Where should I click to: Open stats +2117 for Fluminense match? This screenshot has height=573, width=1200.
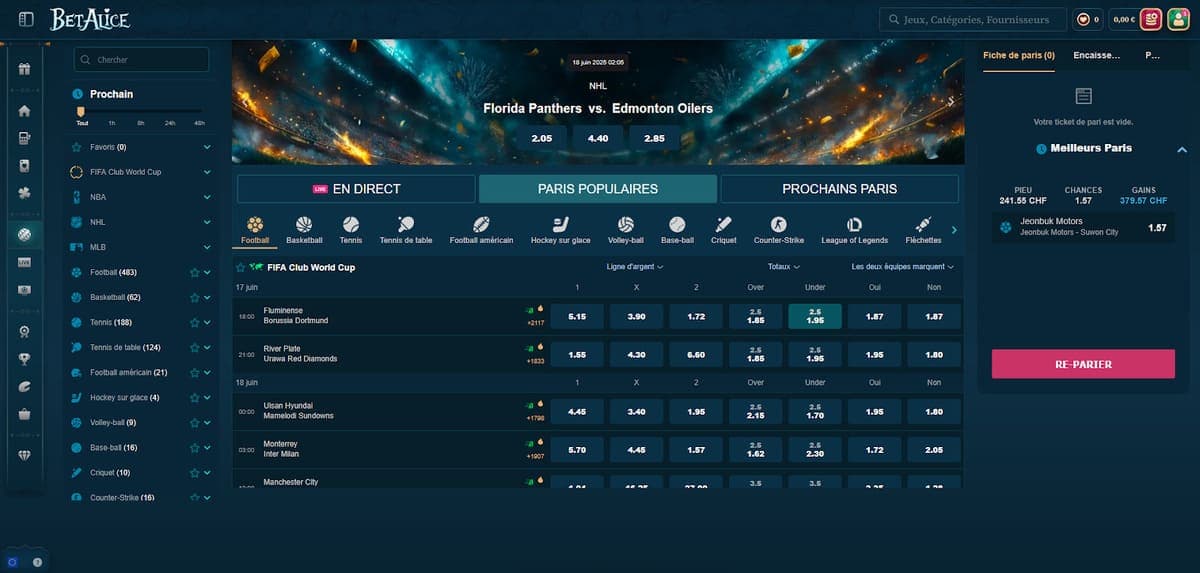(535, 322)
